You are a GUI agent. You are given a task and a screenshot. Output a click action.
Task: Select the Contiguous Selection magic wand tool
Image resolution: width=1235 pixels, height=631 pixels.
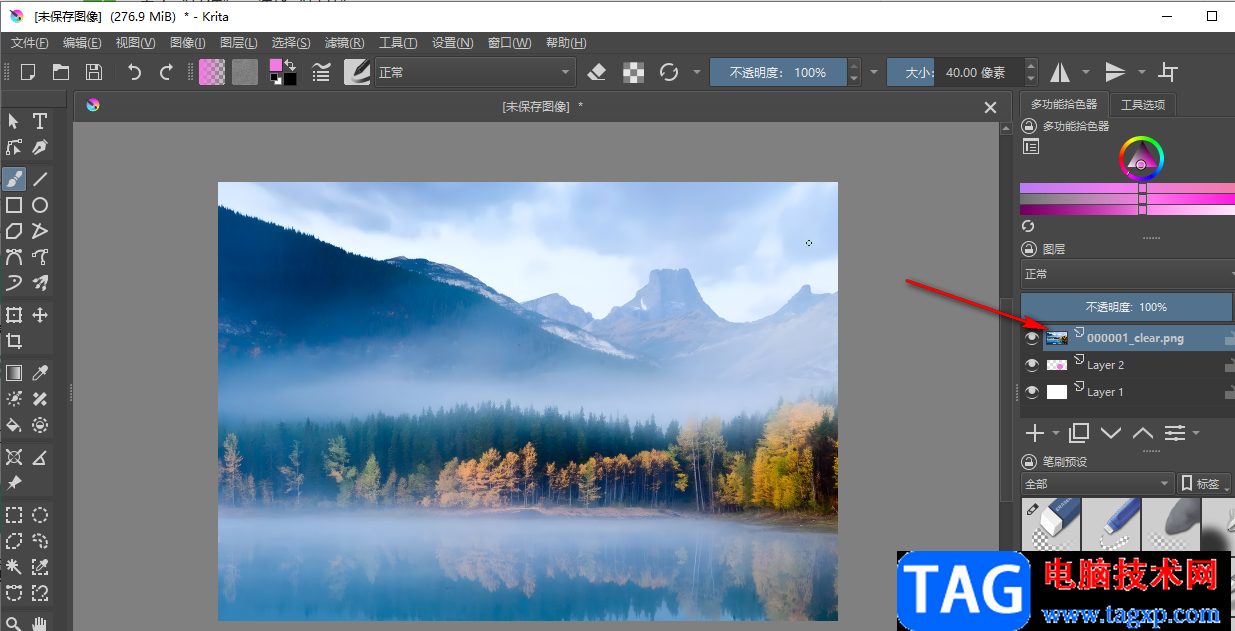click(x=14, y=567)
